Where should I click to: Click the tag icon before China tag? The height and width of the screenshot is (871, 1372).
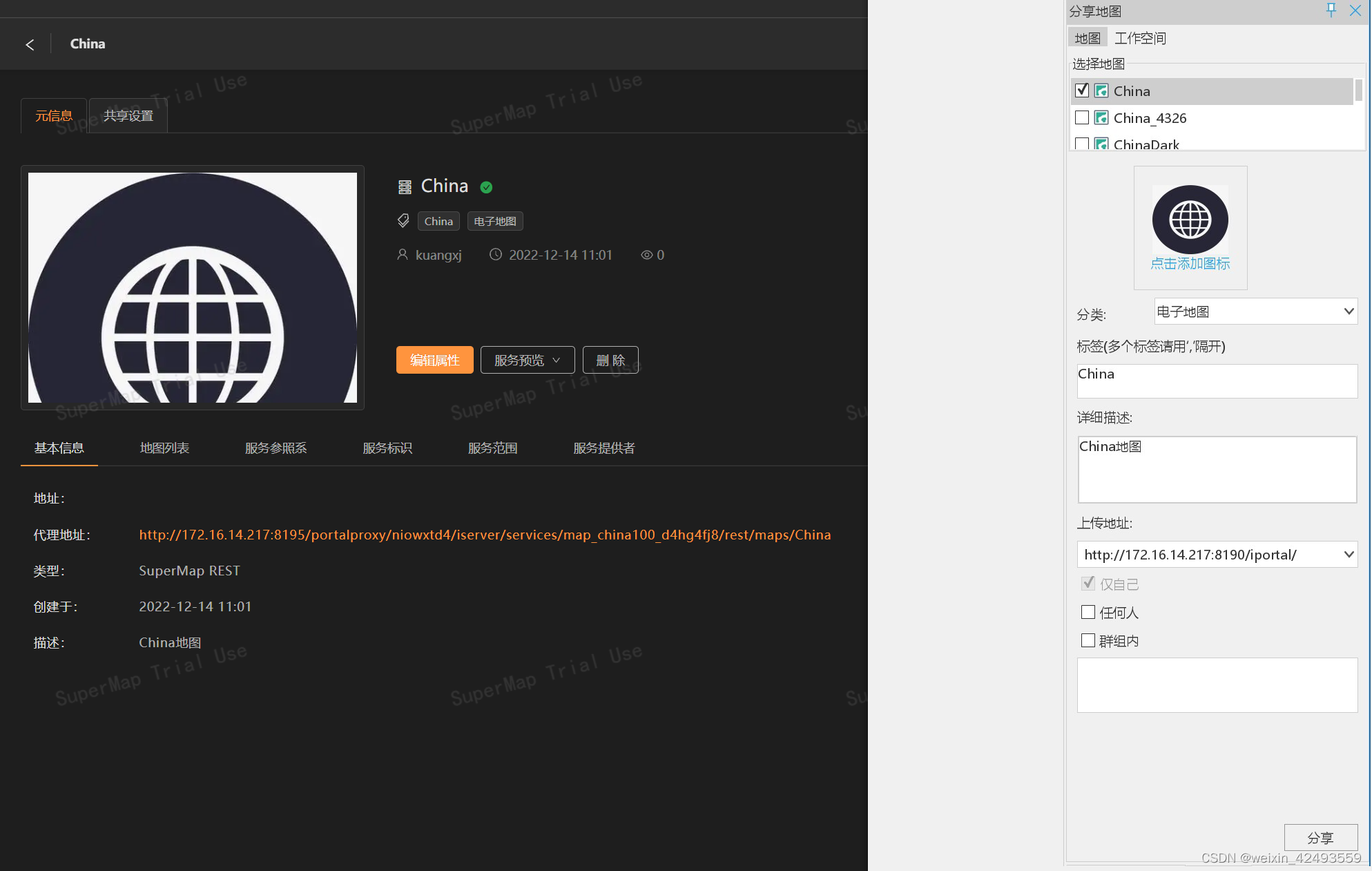(403, 221)
